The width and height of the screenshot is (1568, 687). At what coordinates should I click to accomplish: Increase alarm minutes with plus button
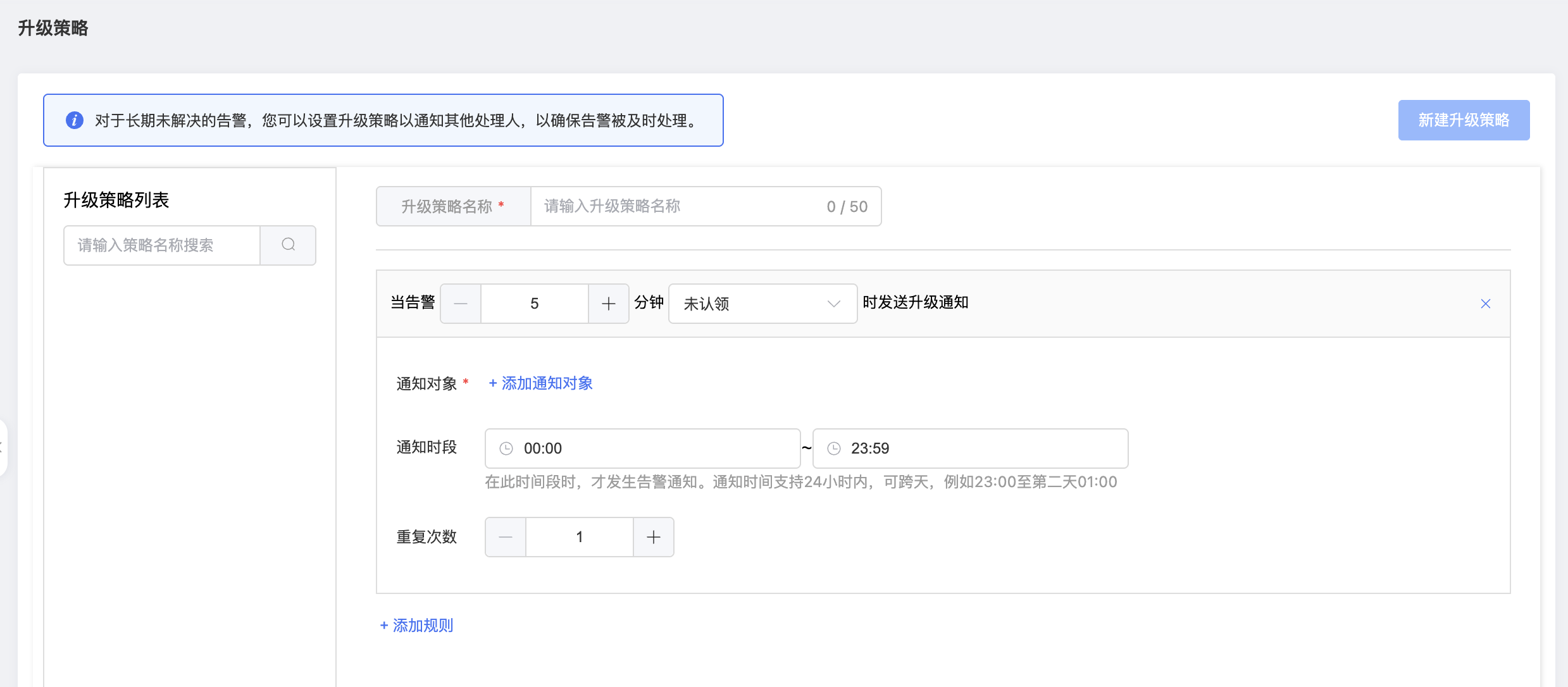pos(608,304)
